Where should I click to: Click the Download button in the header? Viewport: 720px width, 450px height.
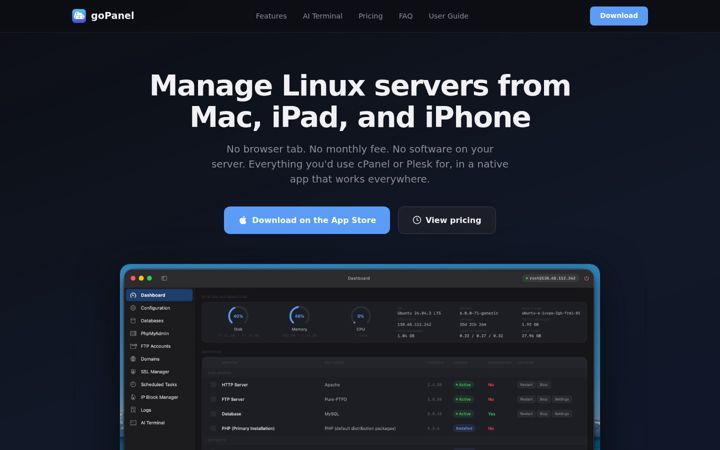(619, 16)
